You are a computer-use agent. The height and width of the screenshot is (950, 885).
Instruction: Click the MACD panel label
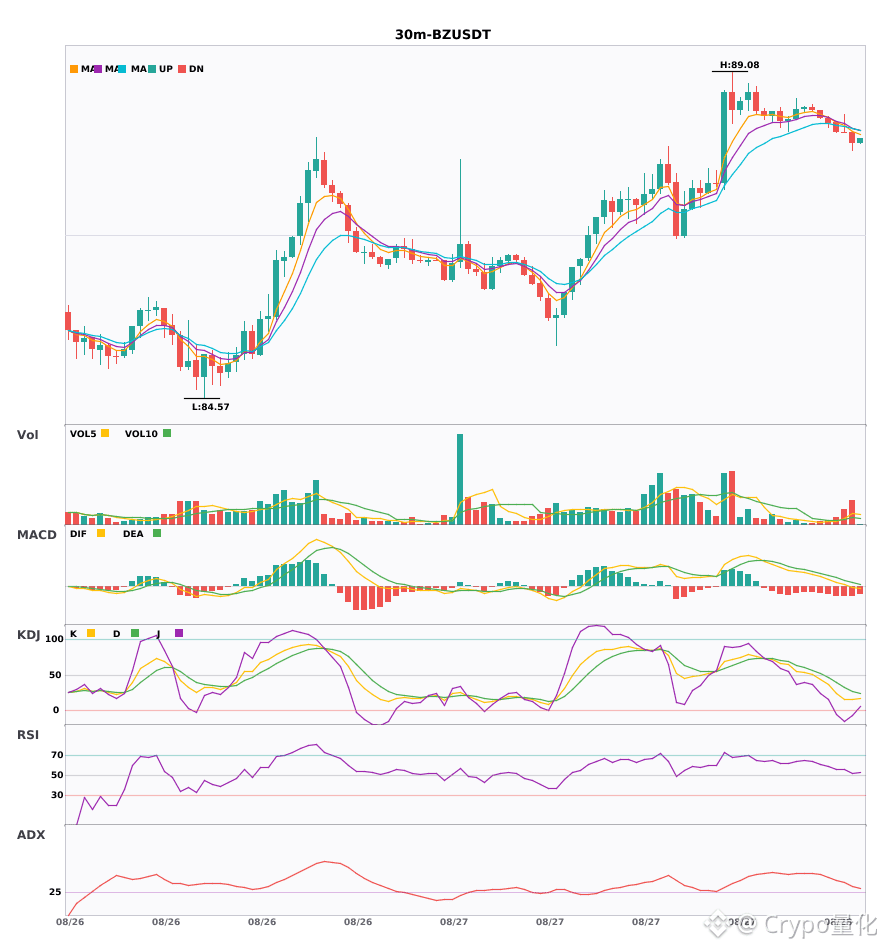[x=36, y=534]
